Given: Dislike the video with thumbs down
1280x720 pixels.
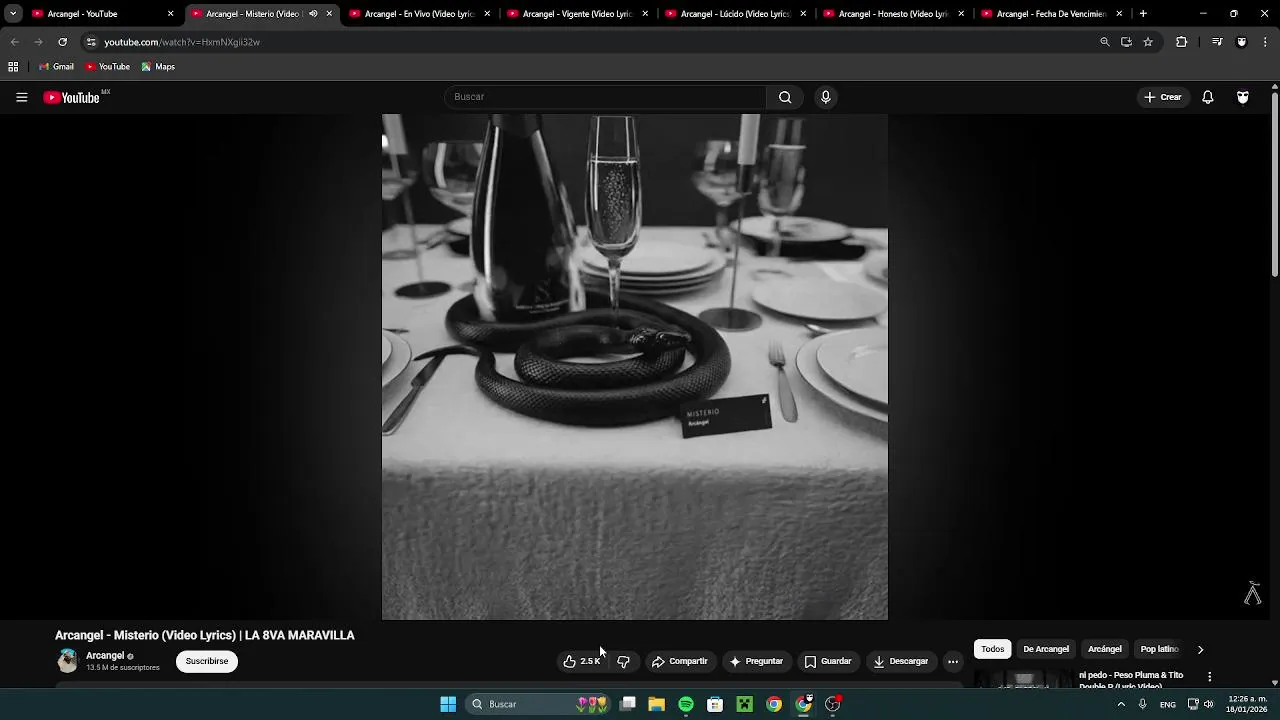Looking at the screenshot, I should (x=623, y=661).
